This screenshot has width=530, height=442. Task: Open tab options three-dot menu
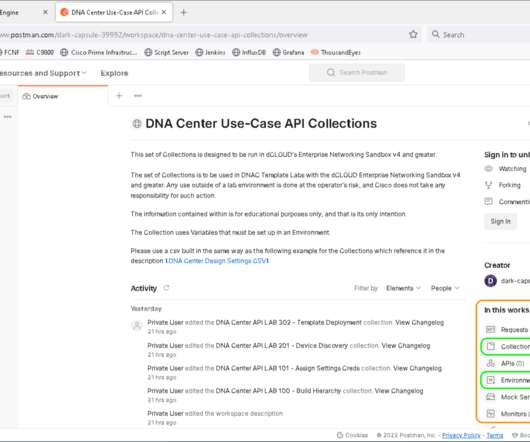click(x=138, y=96)
